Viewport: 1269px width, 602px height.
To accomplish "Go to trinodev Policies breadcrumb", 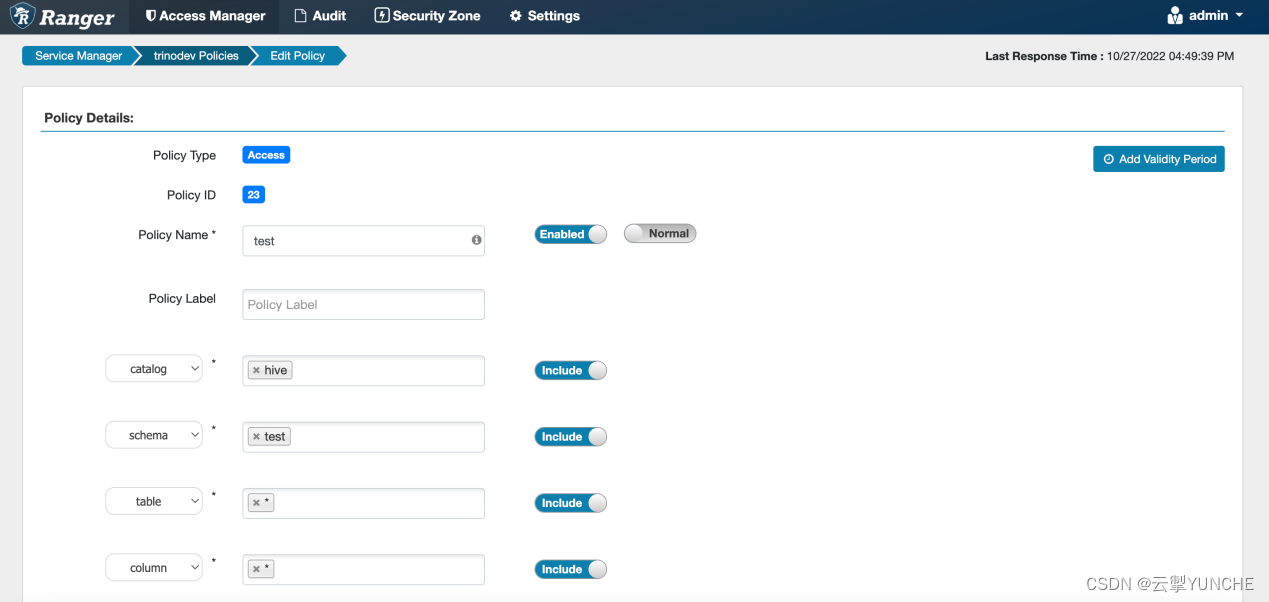I will (196, 56).
